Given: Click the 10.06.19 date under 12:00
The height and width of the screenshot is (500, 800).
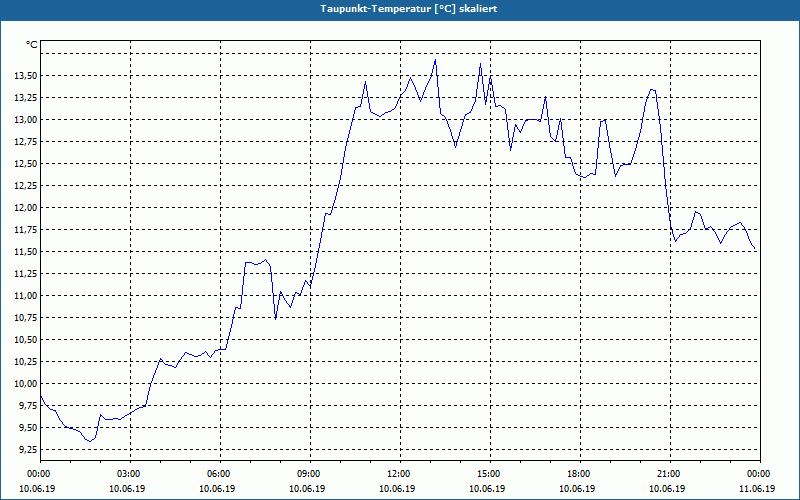Looking at the screenshot, I should click(397, 488).
